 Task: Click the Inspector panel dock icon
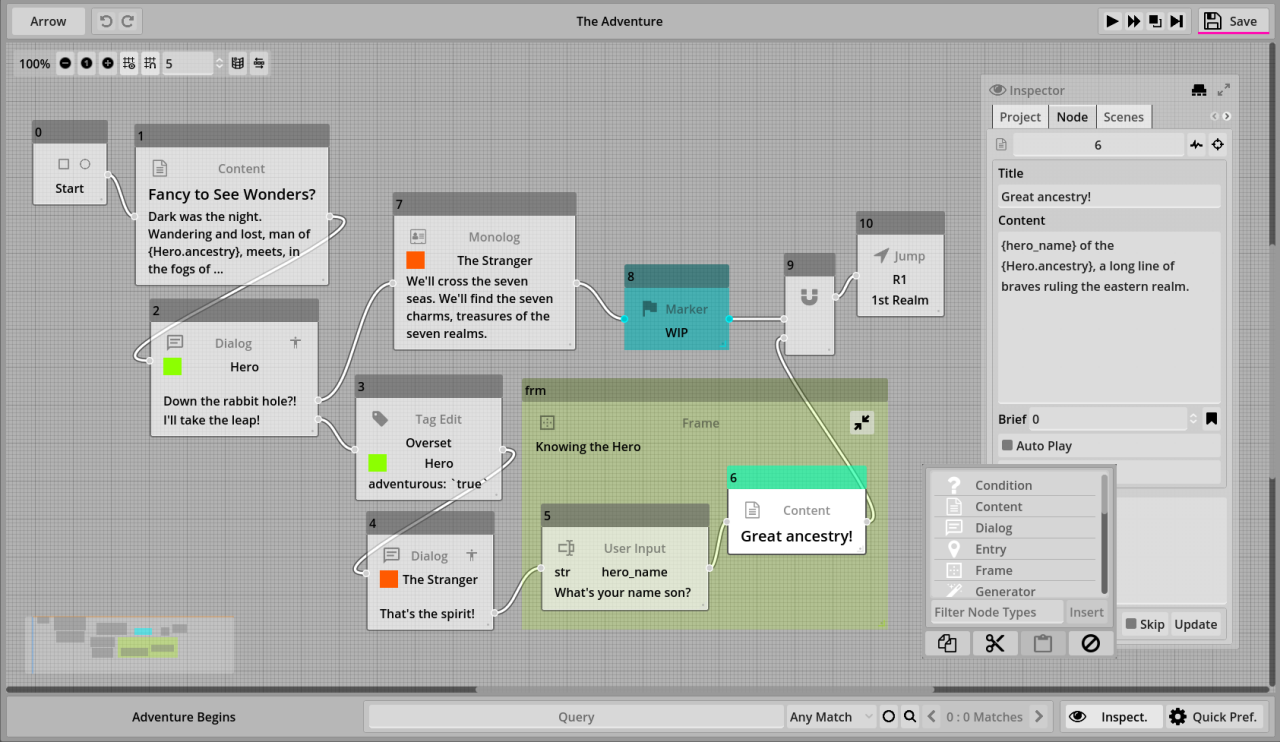click(x=1199, y=90)
